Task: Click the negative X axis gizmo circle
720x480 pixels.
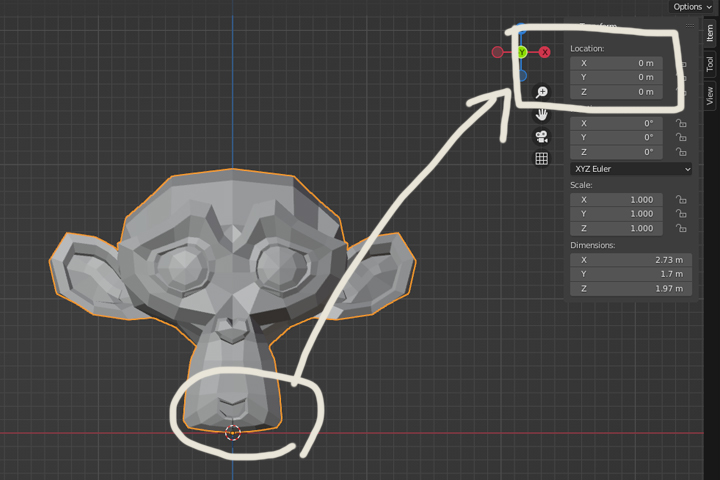Action: [497, 52]
